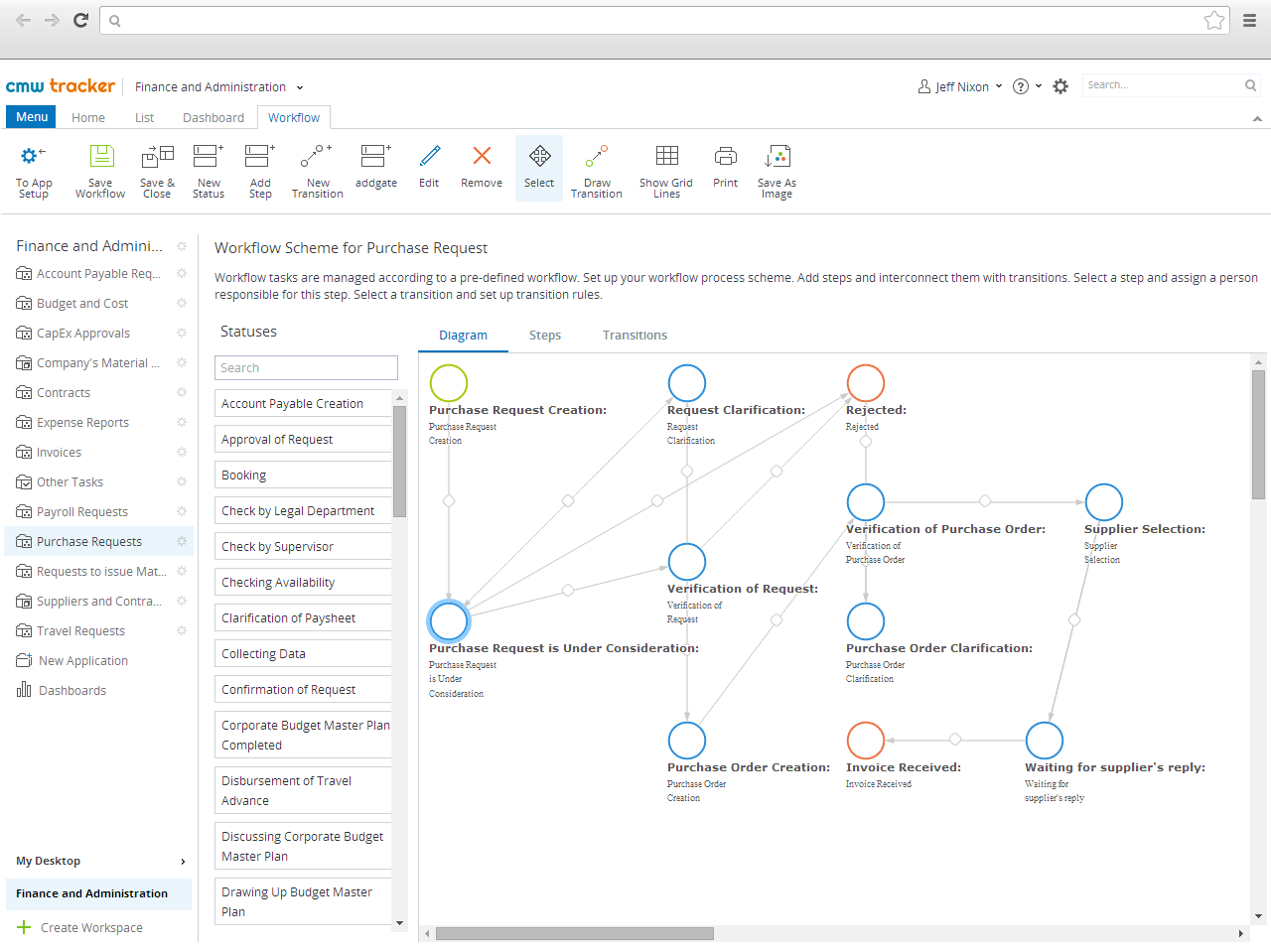Click the New Transition icon
This screenshot has width=1271, height=952.
point(317,169)
